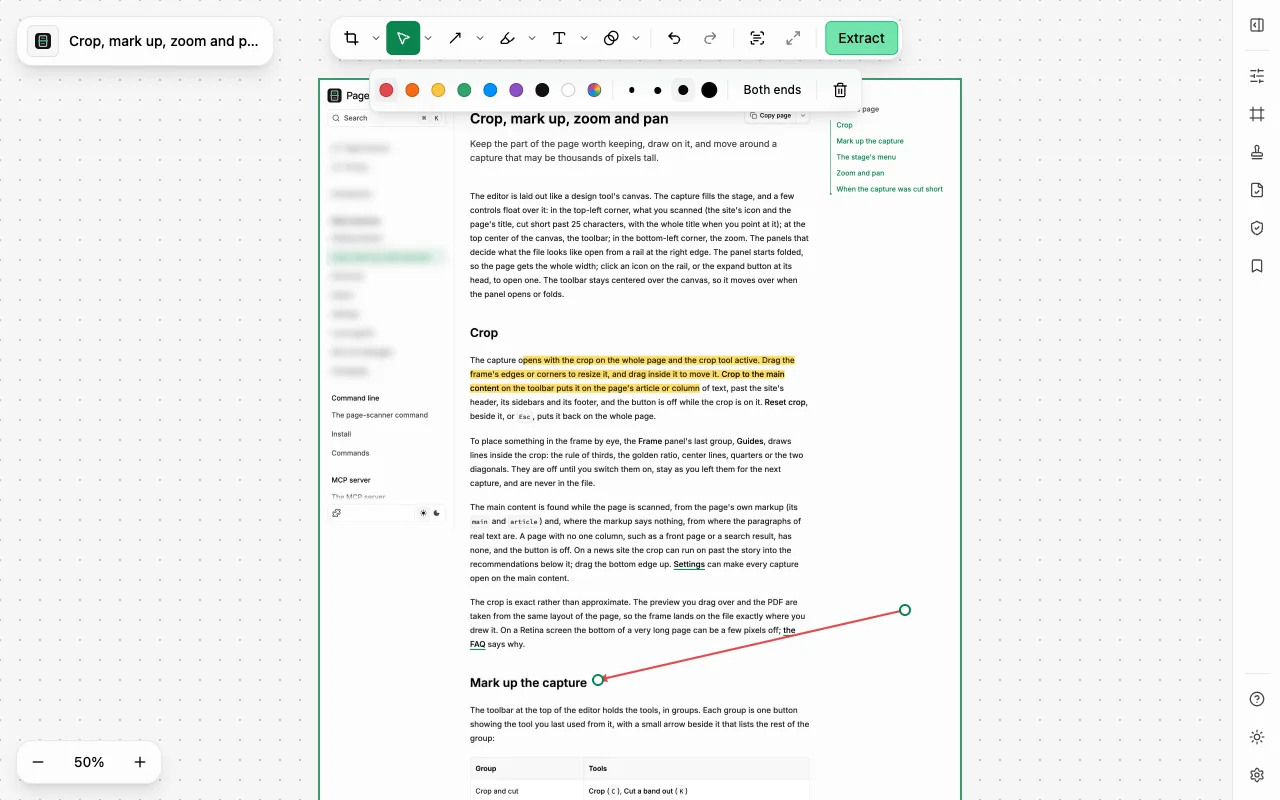1280x800 pixels.
Task: Set arrow color to blue swatch
Action: [490, 90]
